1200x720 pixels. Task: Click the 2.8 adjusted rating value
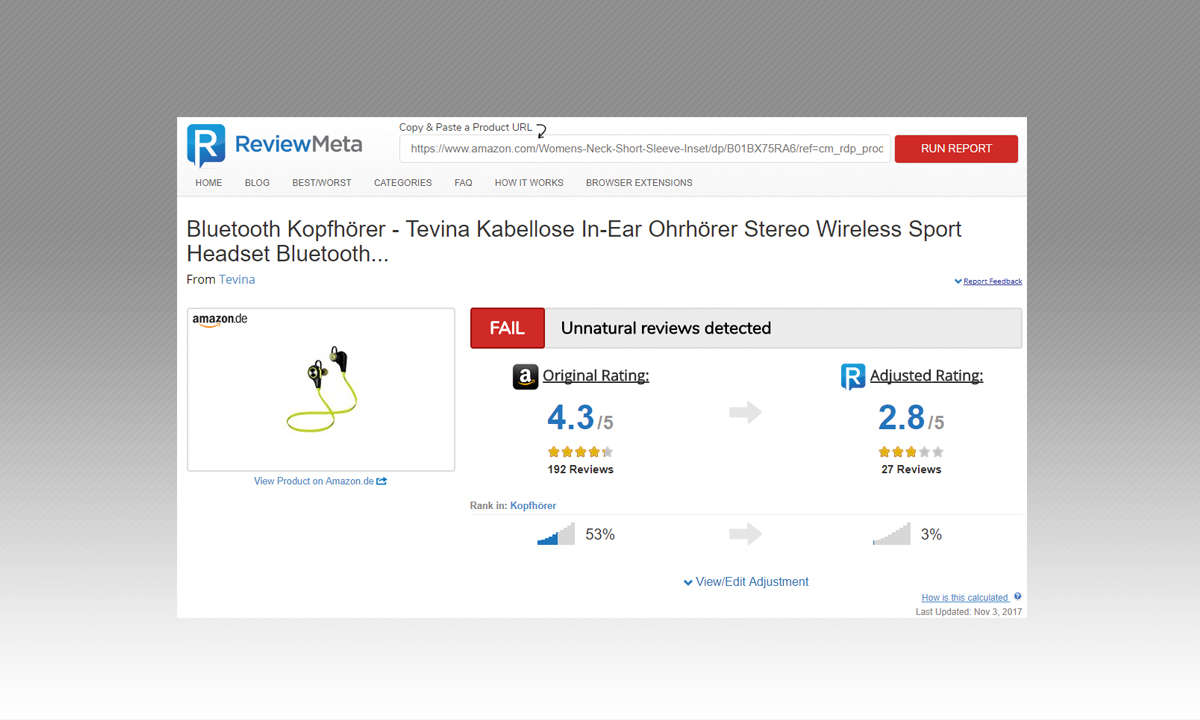[901, 417]
